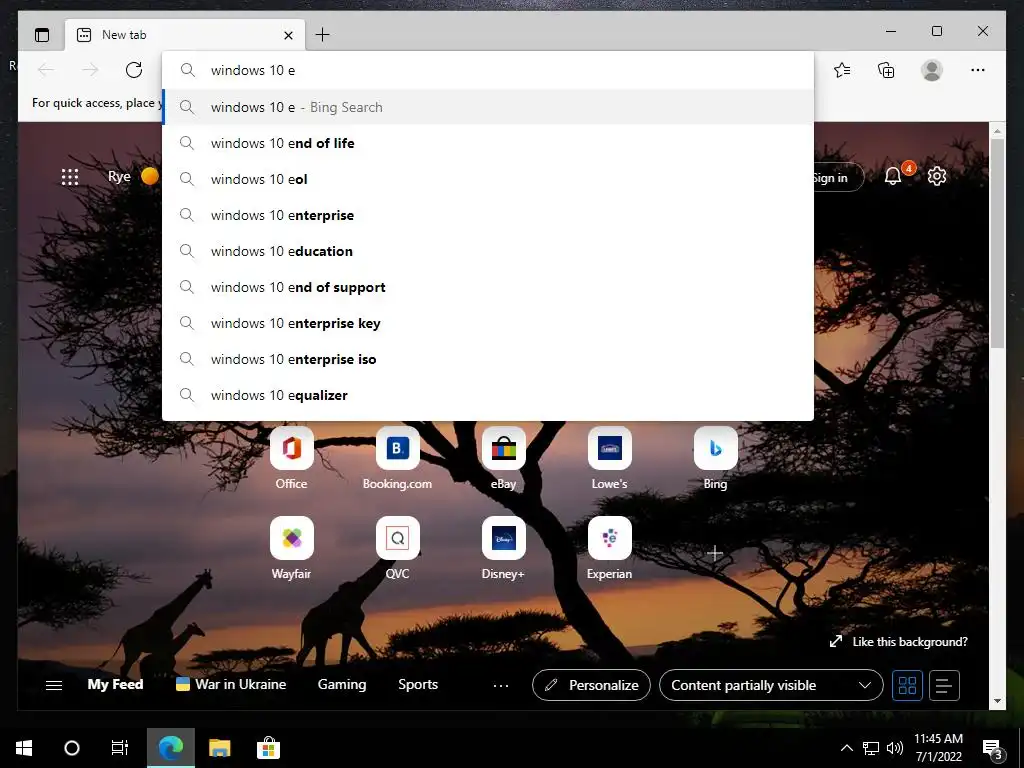Close the New tab tab
This screenshot has height=768, width=1024.
288,35
